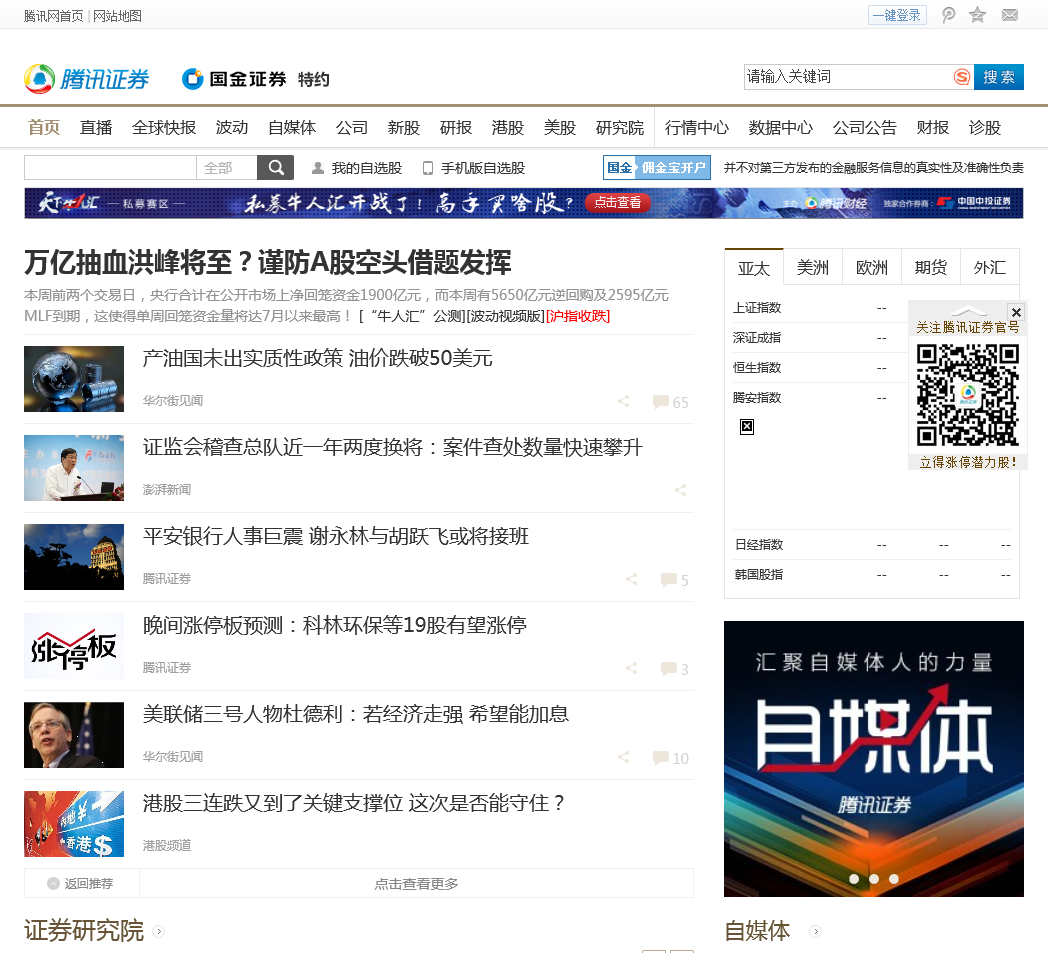
Task: Open the 腾讯网首页 link
Action: click(53, 15)
